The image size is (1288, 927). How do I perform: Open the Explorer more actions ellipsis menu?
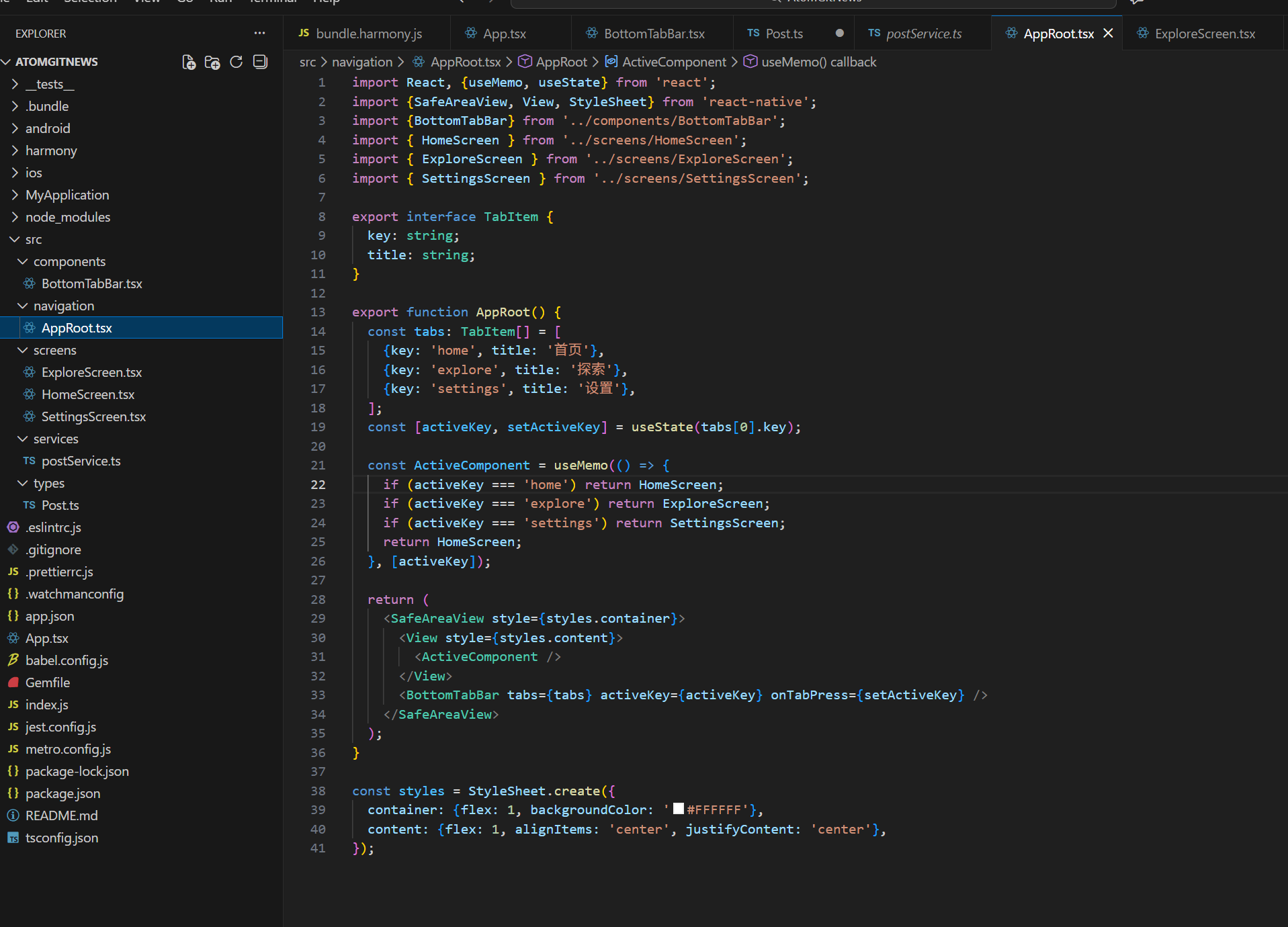click(259, 33)
